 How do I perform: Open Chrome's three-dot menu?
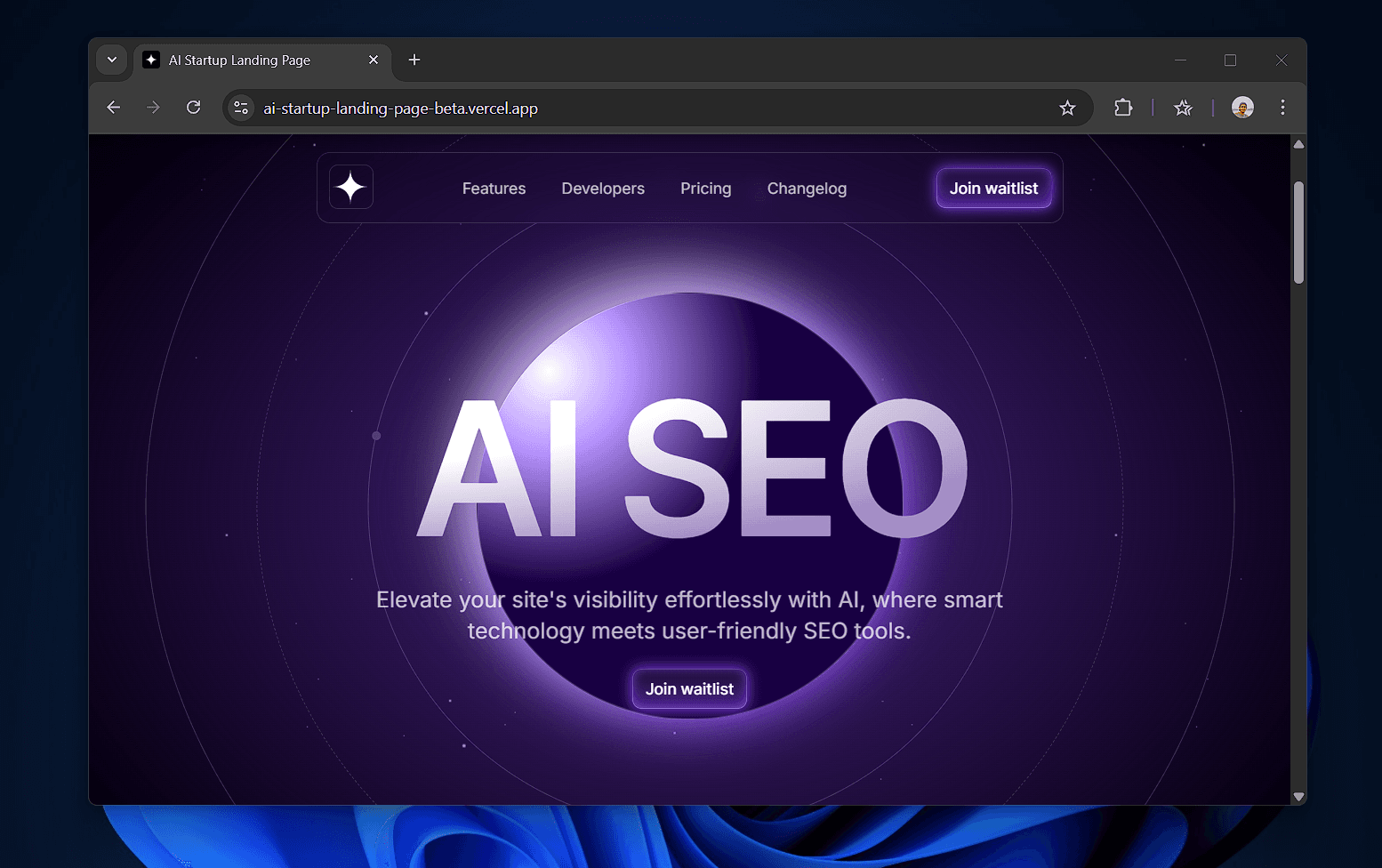tap(1282, 108)
